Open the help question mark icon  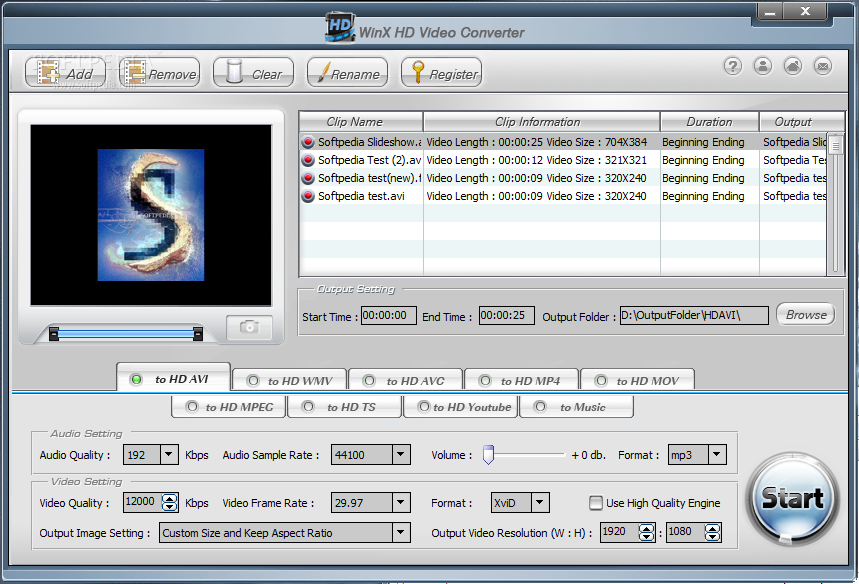point(732,66)
